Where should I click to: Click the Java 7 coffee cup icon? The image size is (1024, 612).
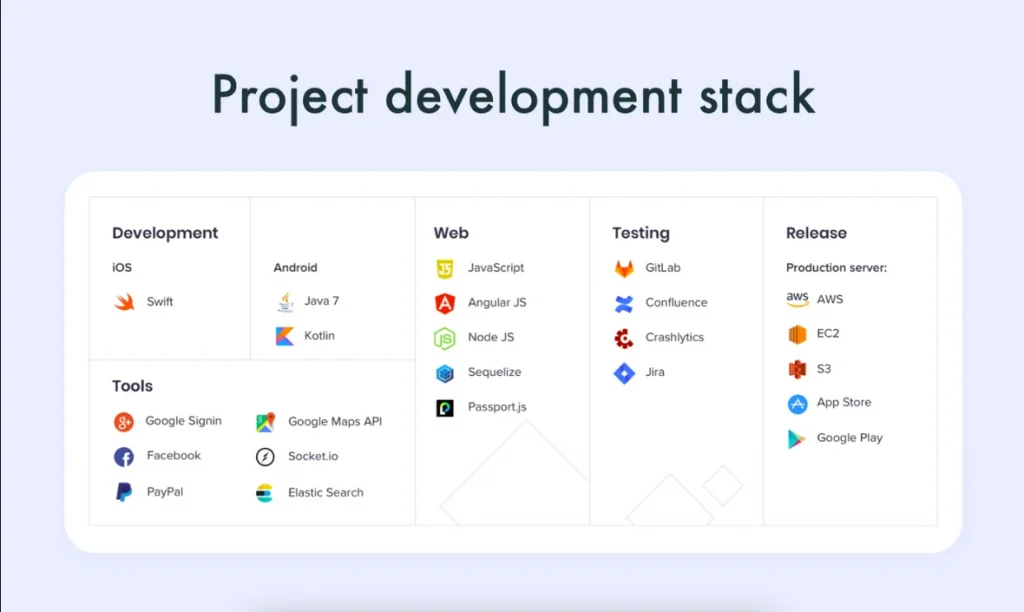(285, 302)
